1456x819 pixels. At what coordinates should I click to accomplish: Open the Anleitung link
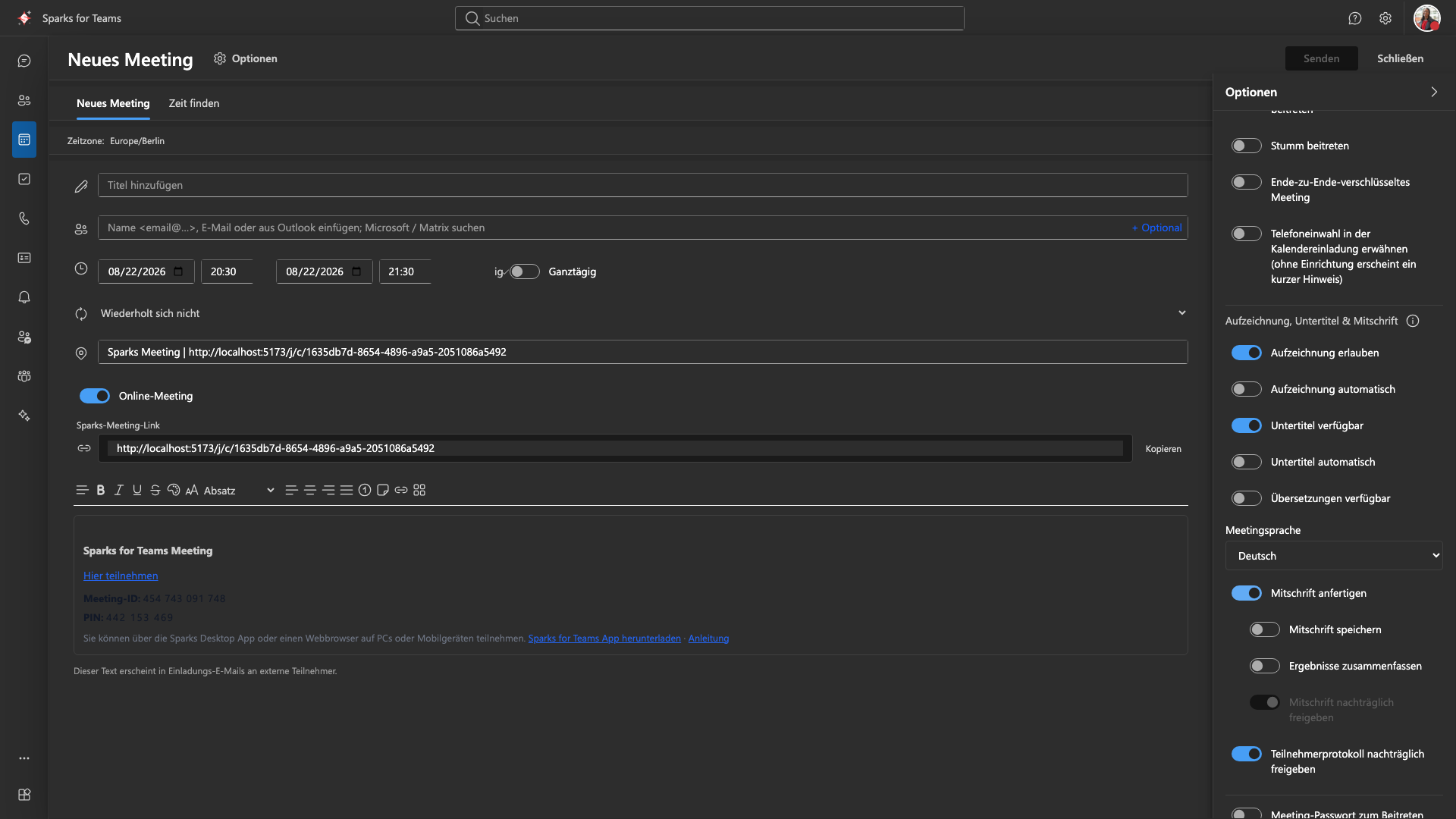point(708,639)
